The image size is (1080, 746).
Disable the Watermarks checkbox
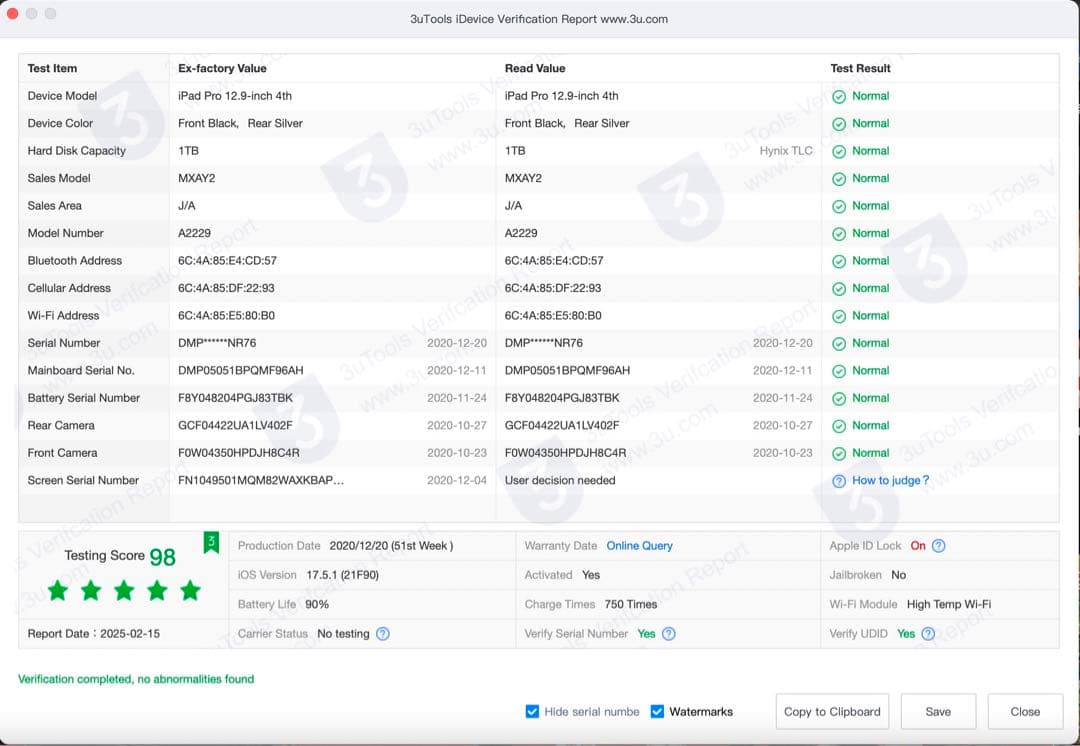pos(657,711)
